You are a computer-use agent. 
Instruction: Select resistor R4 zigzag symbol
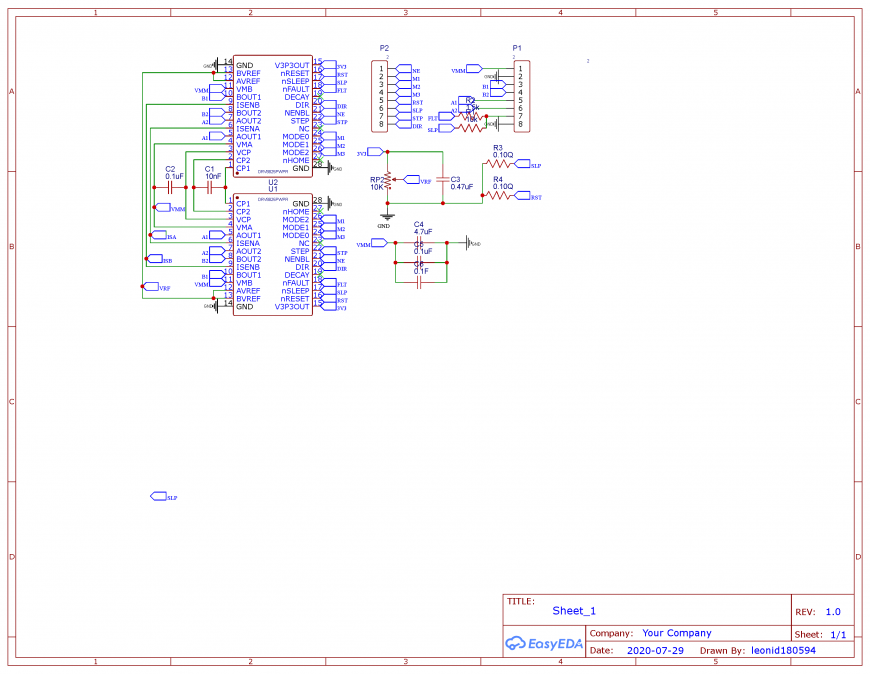point(498,195)
